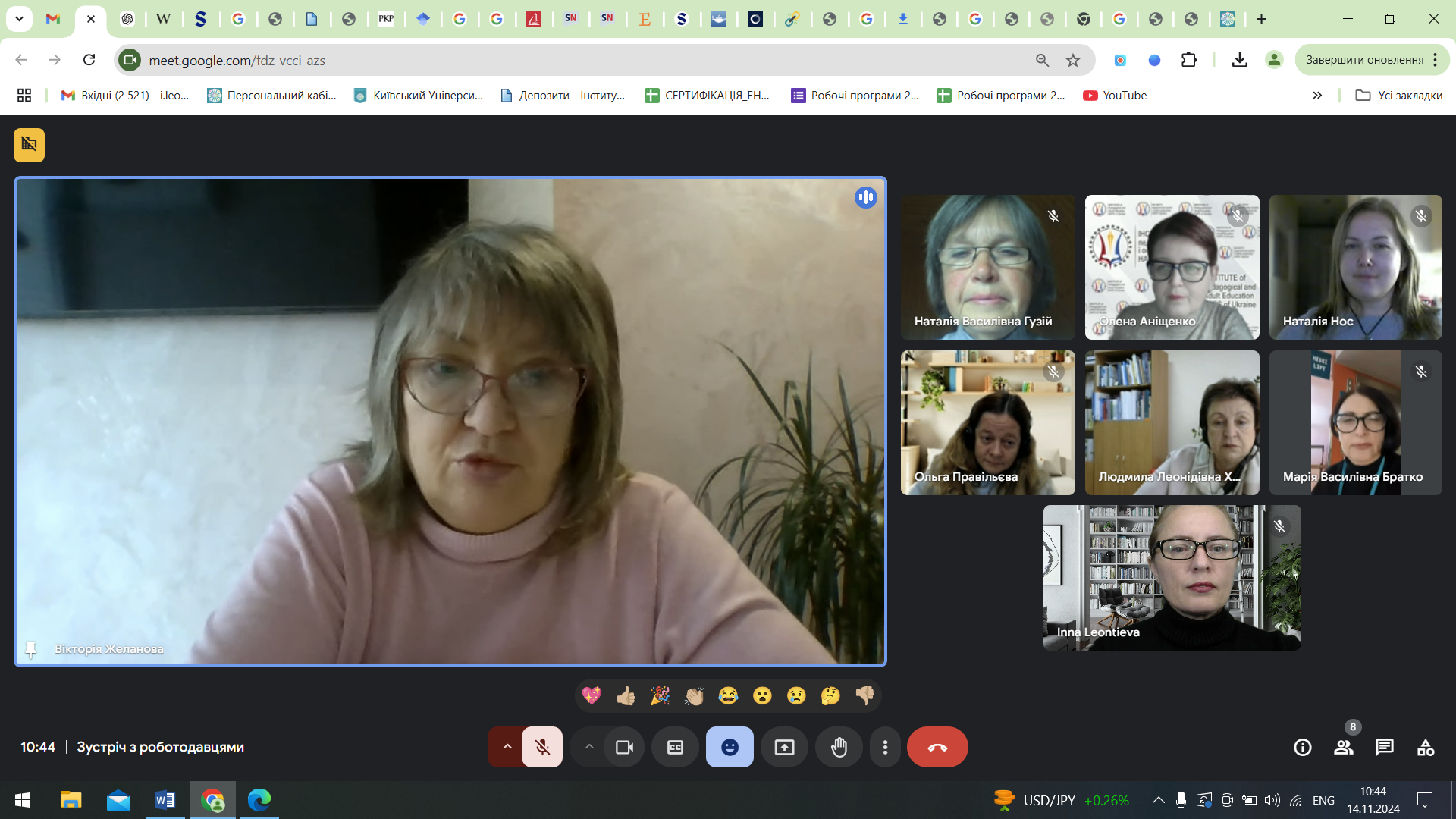This screenshot has width=1456, height=819.
Task: Raise hand in the meeting
Action: point(839,748)
